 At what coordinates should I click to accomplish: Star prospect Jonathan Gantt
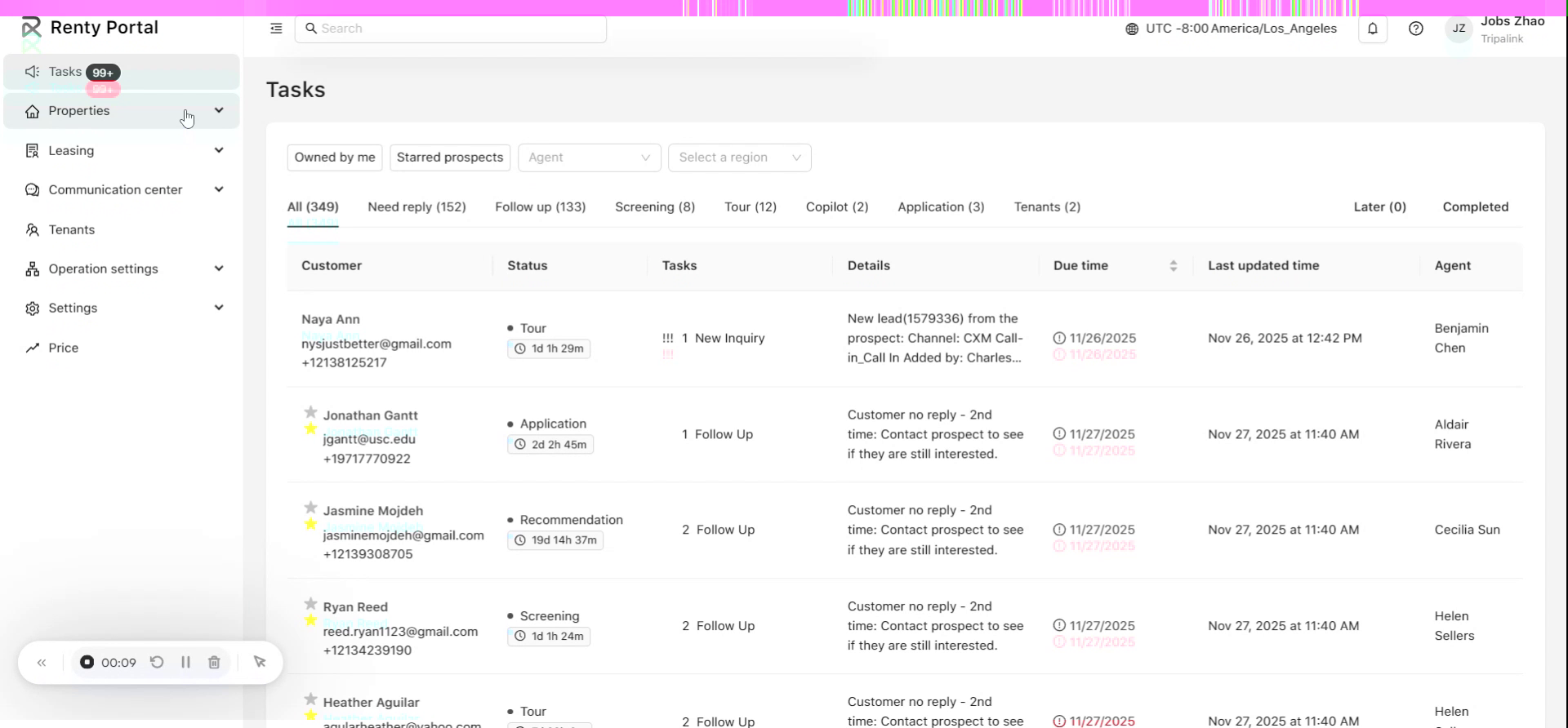tap(310, 412)
